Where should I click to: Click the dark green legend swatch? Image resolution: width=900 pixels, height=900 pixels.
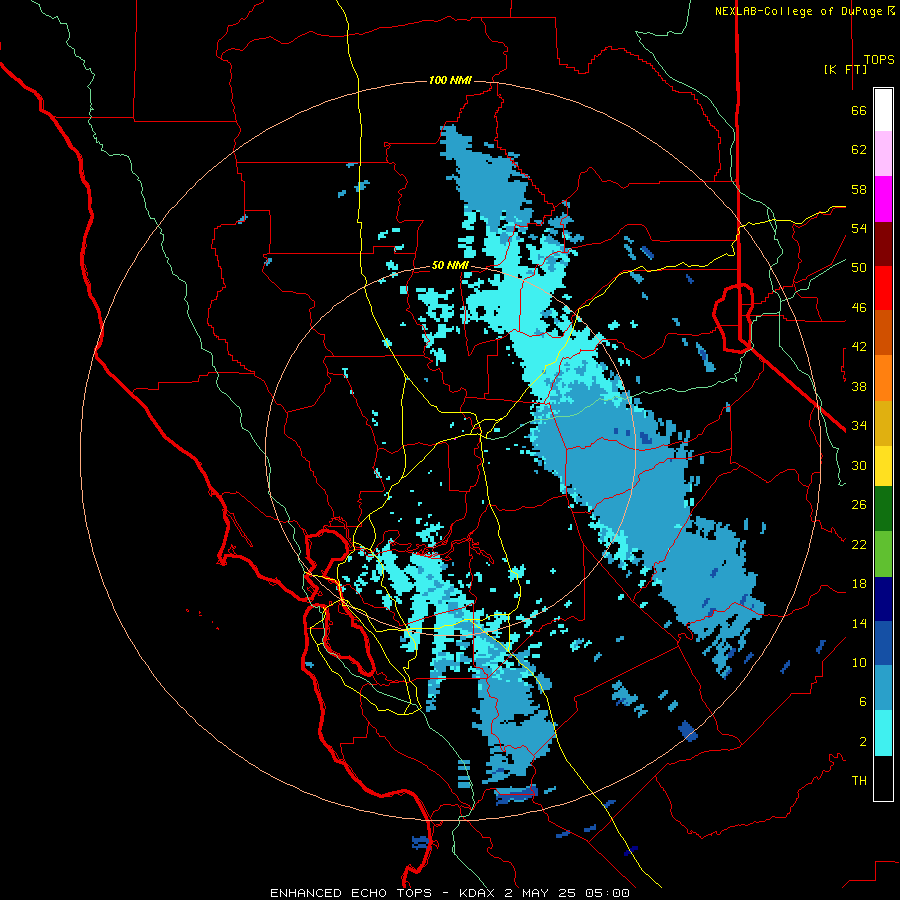click(x=883, y=509)
